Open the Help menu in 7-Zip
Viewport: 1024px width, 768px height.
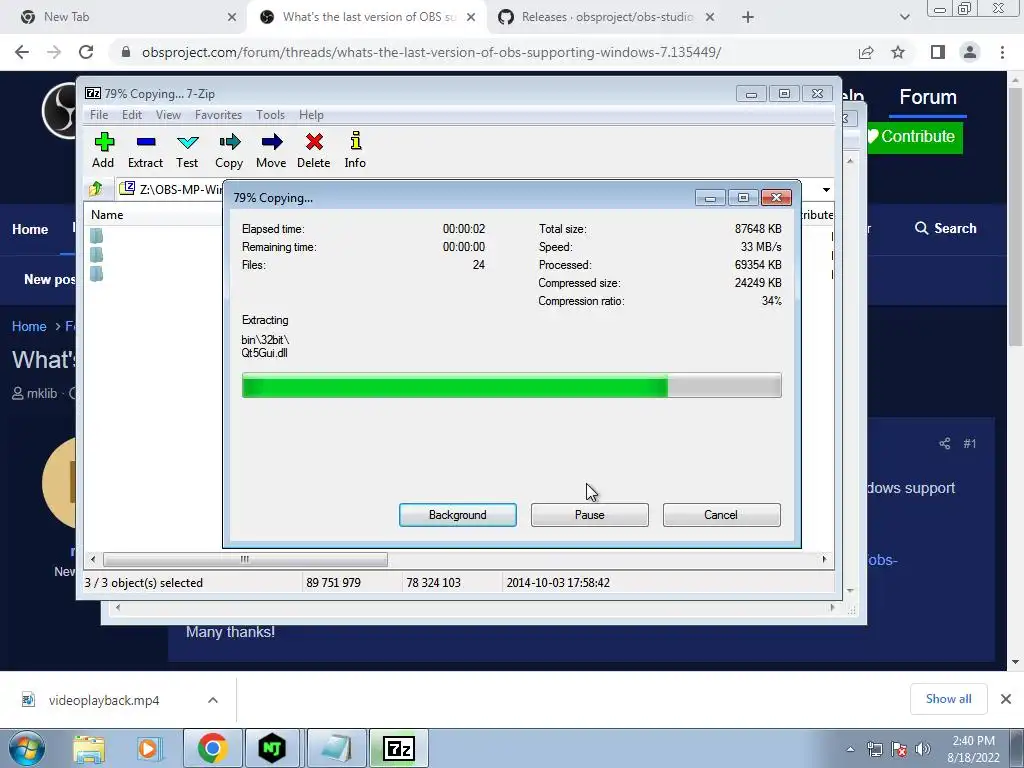[x=312, y=115]
